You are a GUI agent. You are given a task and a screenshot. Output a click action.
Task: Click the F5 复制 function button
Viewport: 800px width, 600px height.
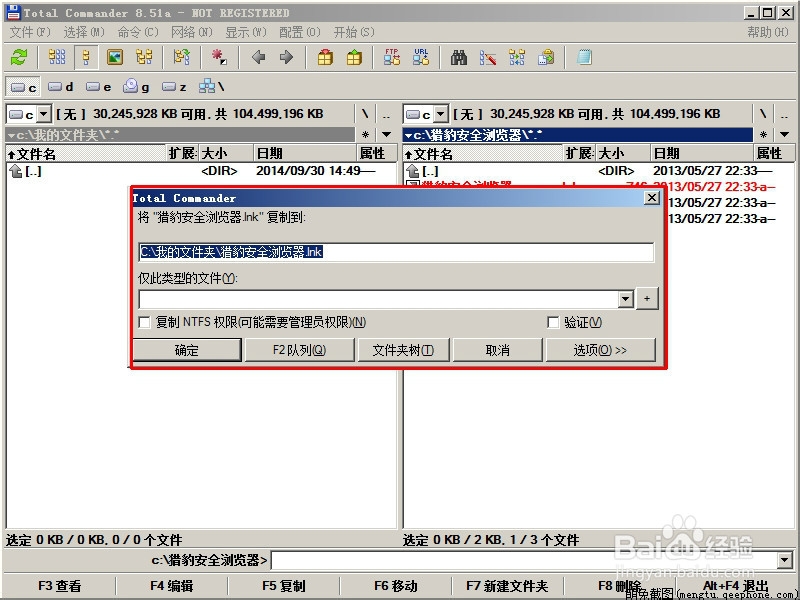[x=284, y=586]
